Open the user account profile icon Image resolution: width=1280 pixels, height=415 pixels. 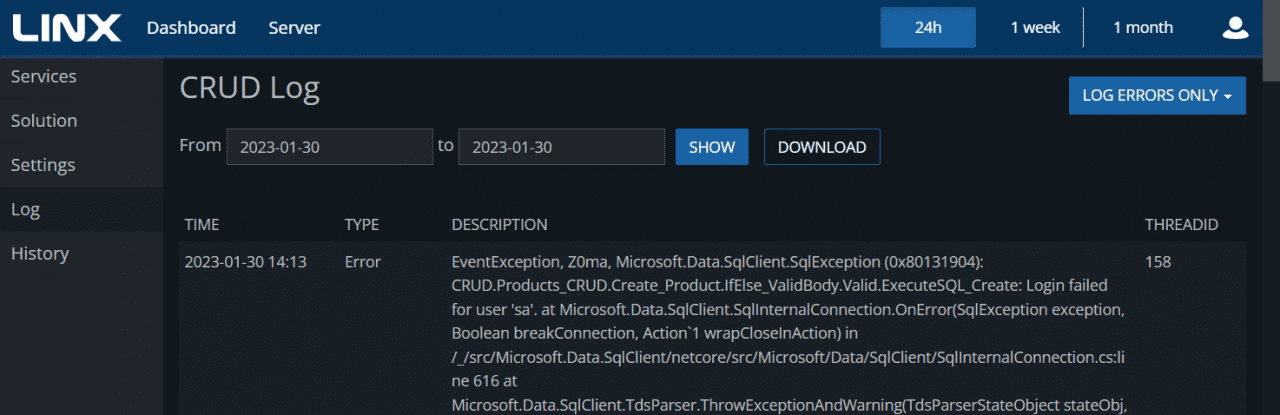click(x=1236, y=28)
